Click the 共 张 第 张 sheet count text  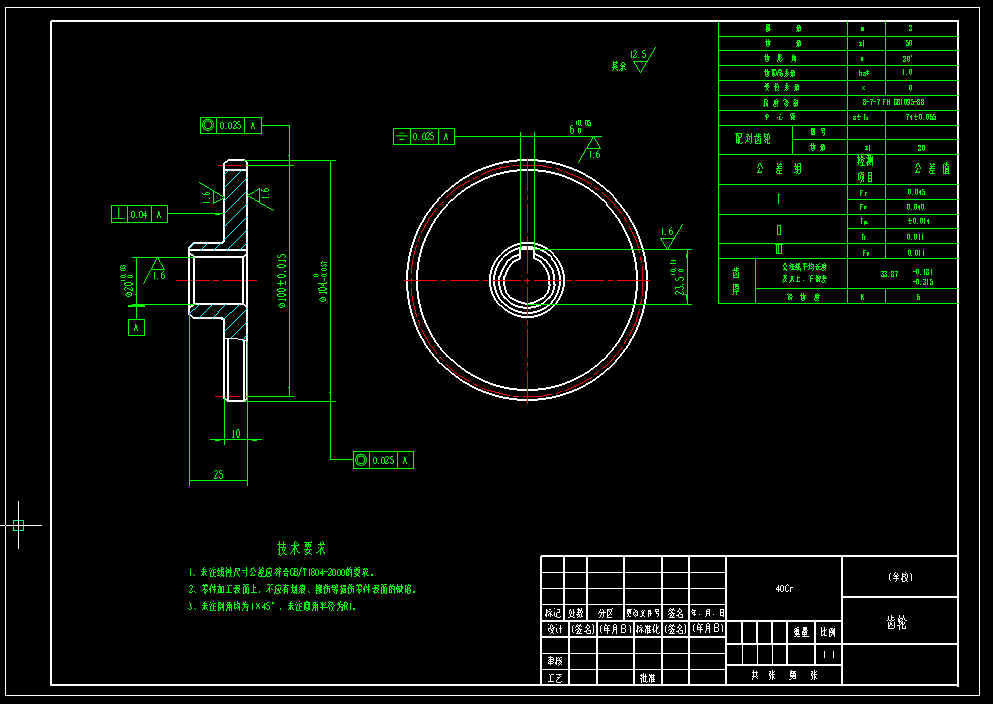(x=784, y=676)
